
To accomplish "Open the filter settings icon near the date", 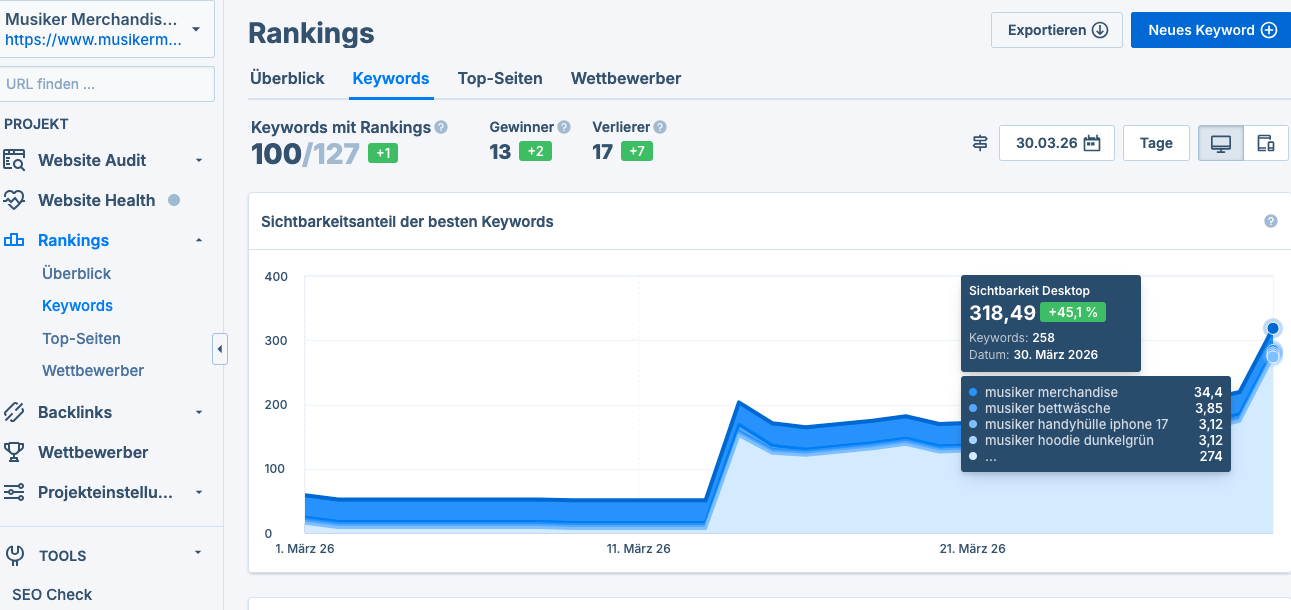I will click(979, 142).
